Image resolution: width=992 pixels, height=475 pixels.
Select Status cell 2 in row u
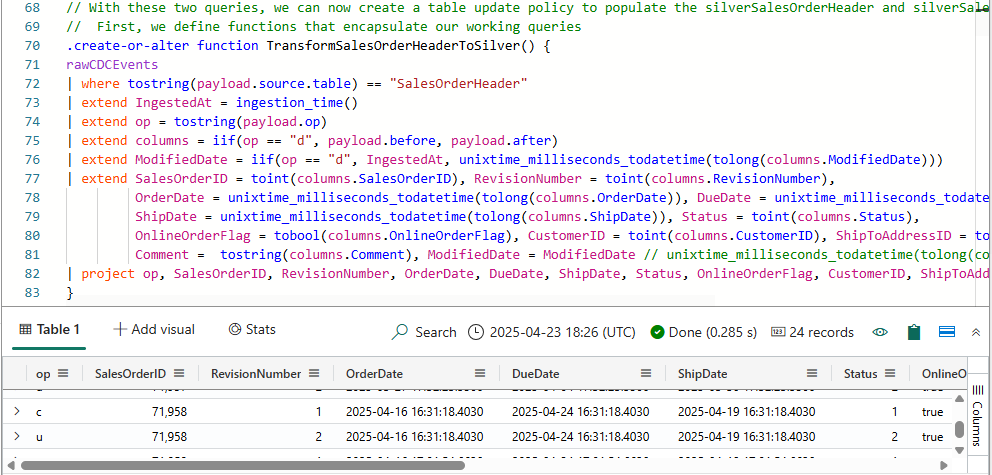(895, 436)
